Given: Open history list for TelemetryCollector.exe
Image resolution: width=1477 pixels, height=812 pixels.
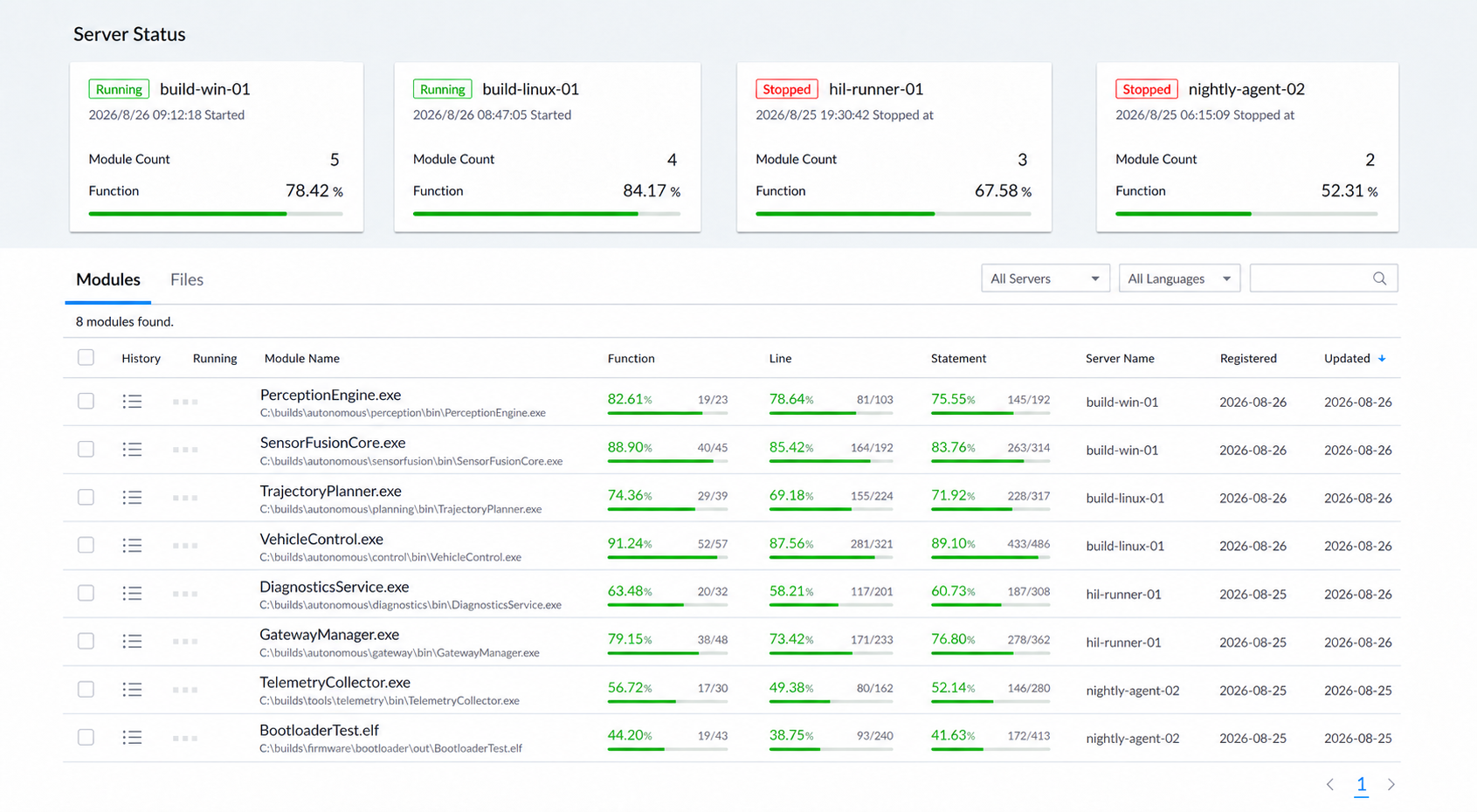Looking at the screenshot, I should click(132, 690).
